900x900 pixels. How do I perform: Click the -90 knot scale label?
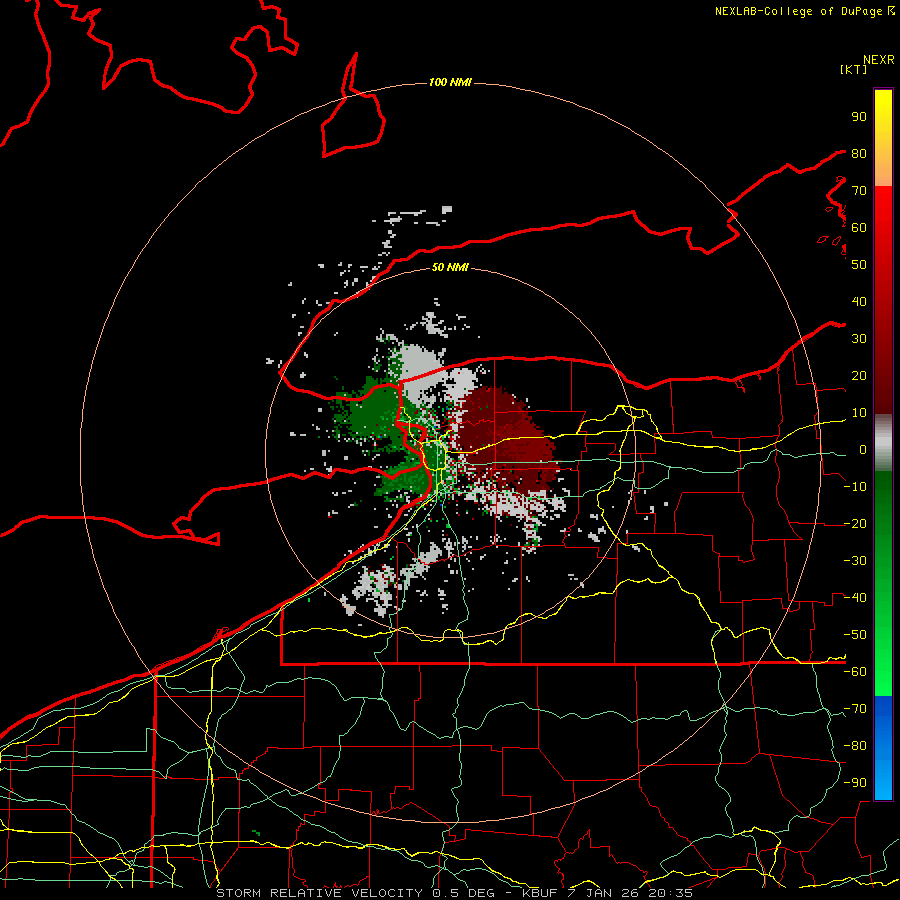[855, 783]
